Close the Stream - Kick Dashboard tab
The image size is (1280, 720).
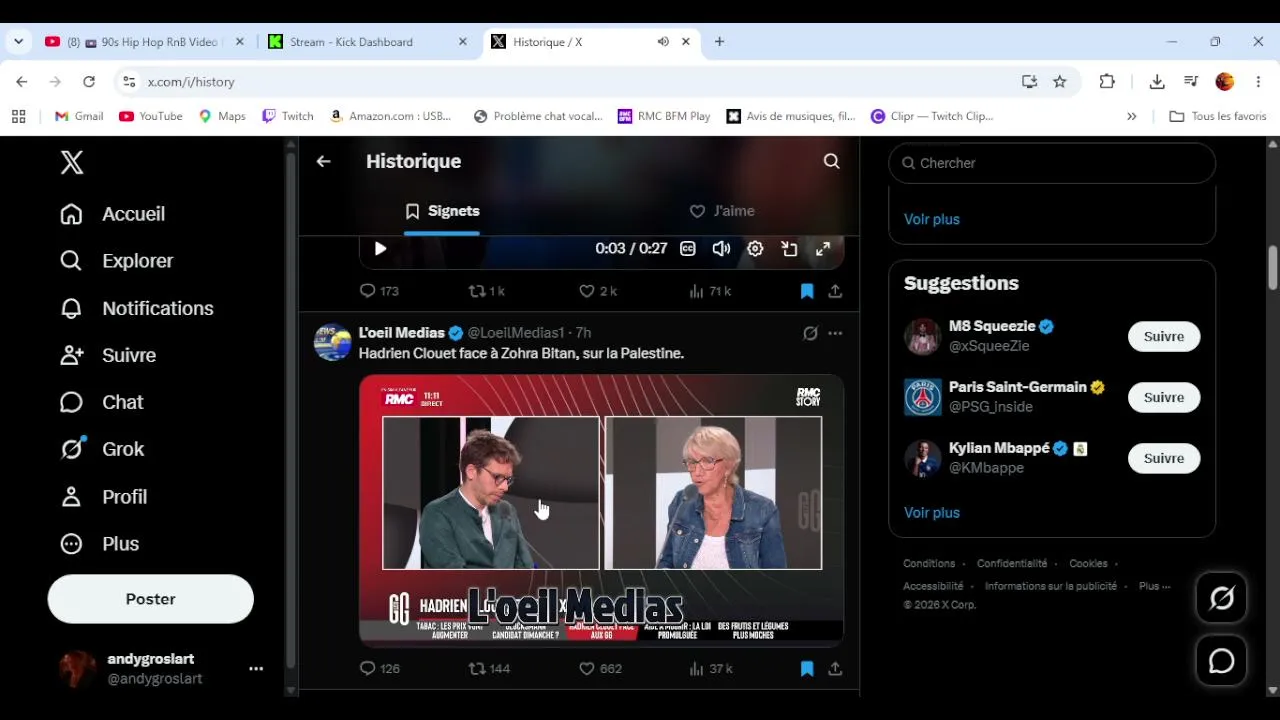(462, 42)
